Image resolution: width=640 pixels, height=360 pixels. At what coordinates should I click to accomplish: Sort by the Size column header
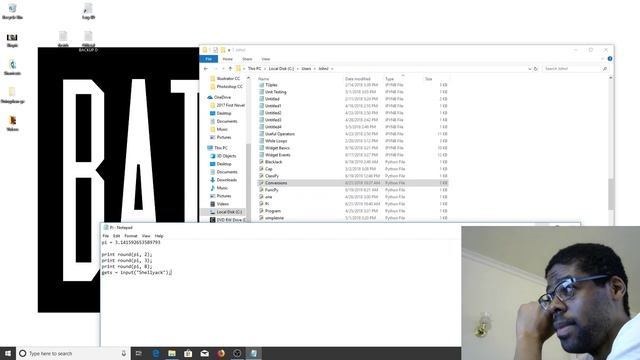(x=428, y=79)
